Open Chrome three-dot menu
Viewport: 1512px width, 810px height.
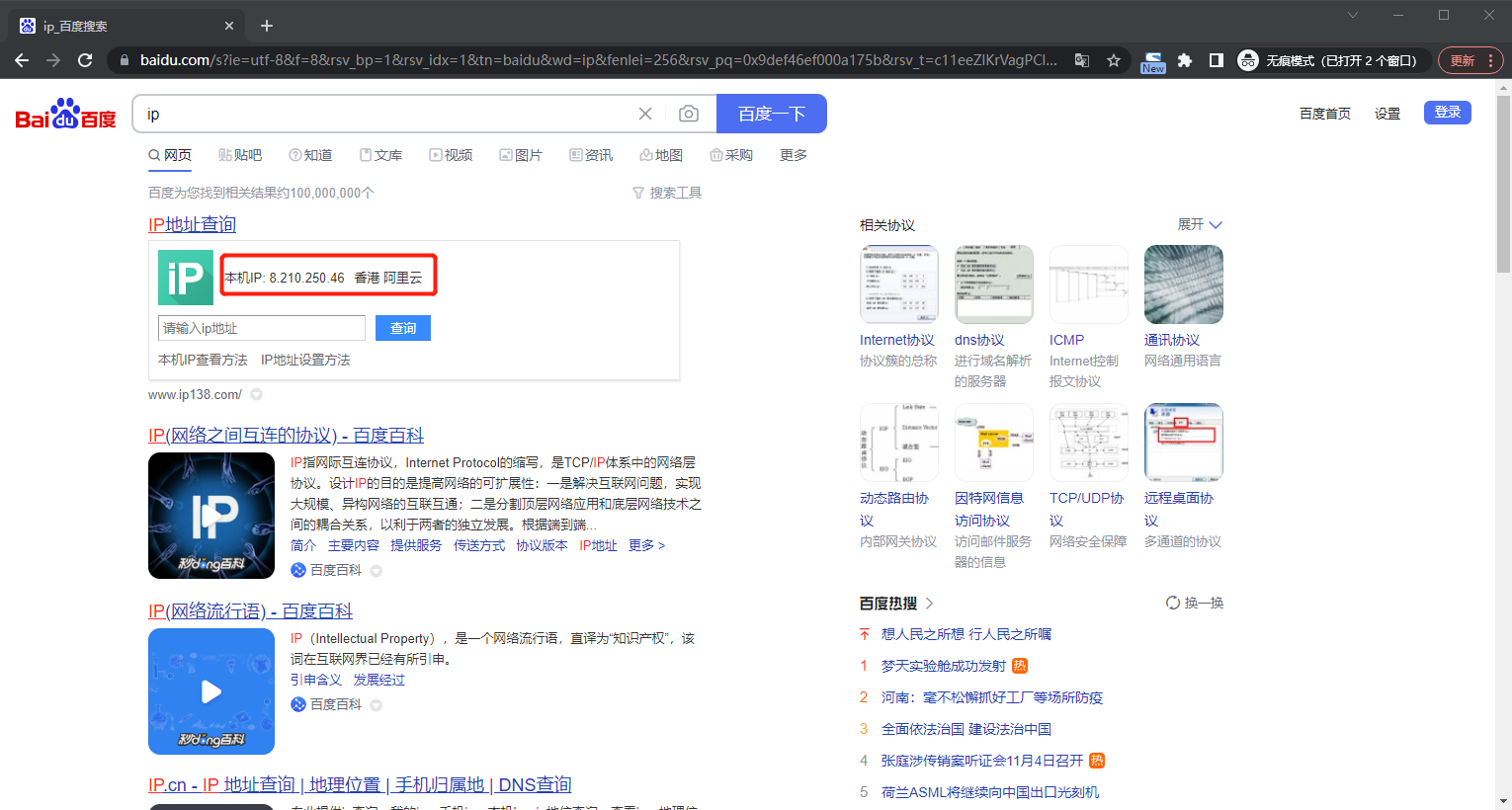(x=1490, y=60)
